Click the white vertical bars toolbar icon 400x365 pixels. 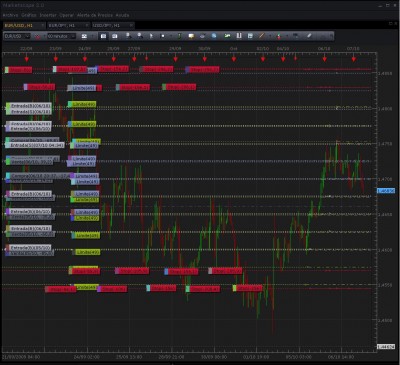tap(239, 36)
